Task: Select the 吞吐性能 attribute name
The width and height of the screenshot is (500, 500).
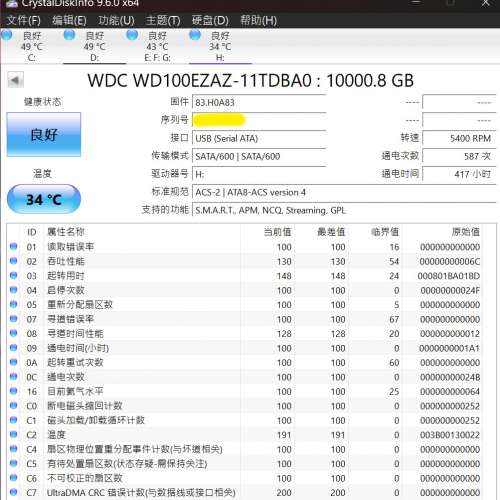Action: (x=66, y=261)
